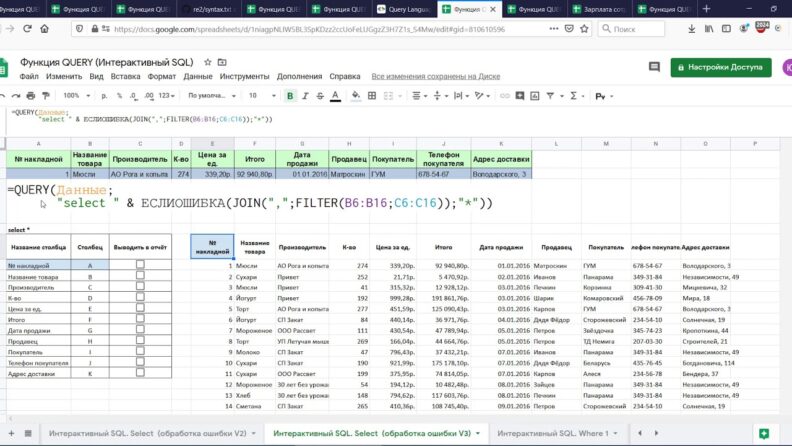Viewport: 792px width, 446px height.
Task: Insert a link with the chain icon
Action: coord(504,95)
